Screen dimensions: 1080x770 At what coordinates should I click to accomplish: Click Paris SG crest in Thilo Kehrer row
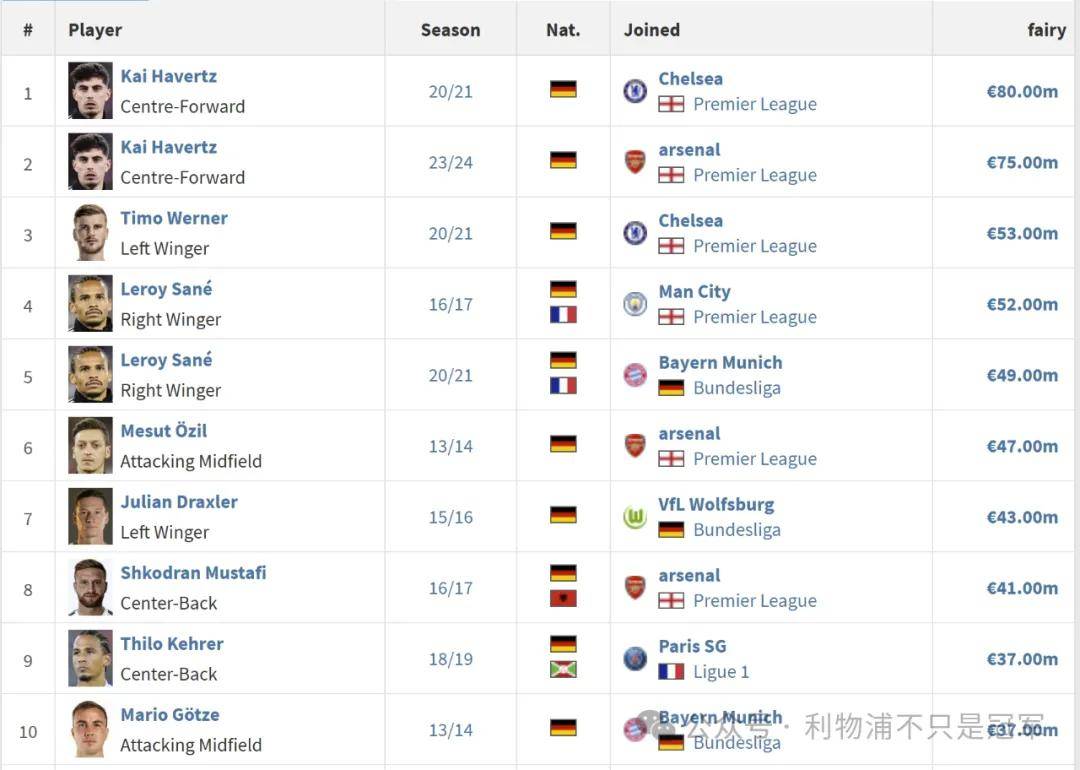pyautogui.click(x=635, y=658)
